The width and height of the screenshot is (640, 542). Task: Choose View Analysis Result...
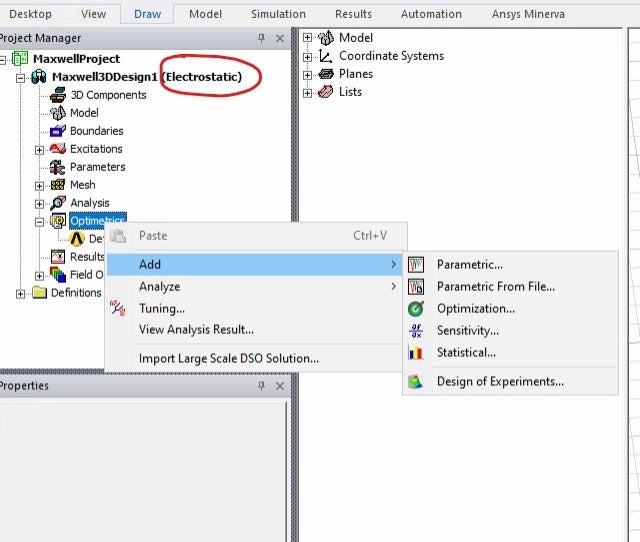254,329
